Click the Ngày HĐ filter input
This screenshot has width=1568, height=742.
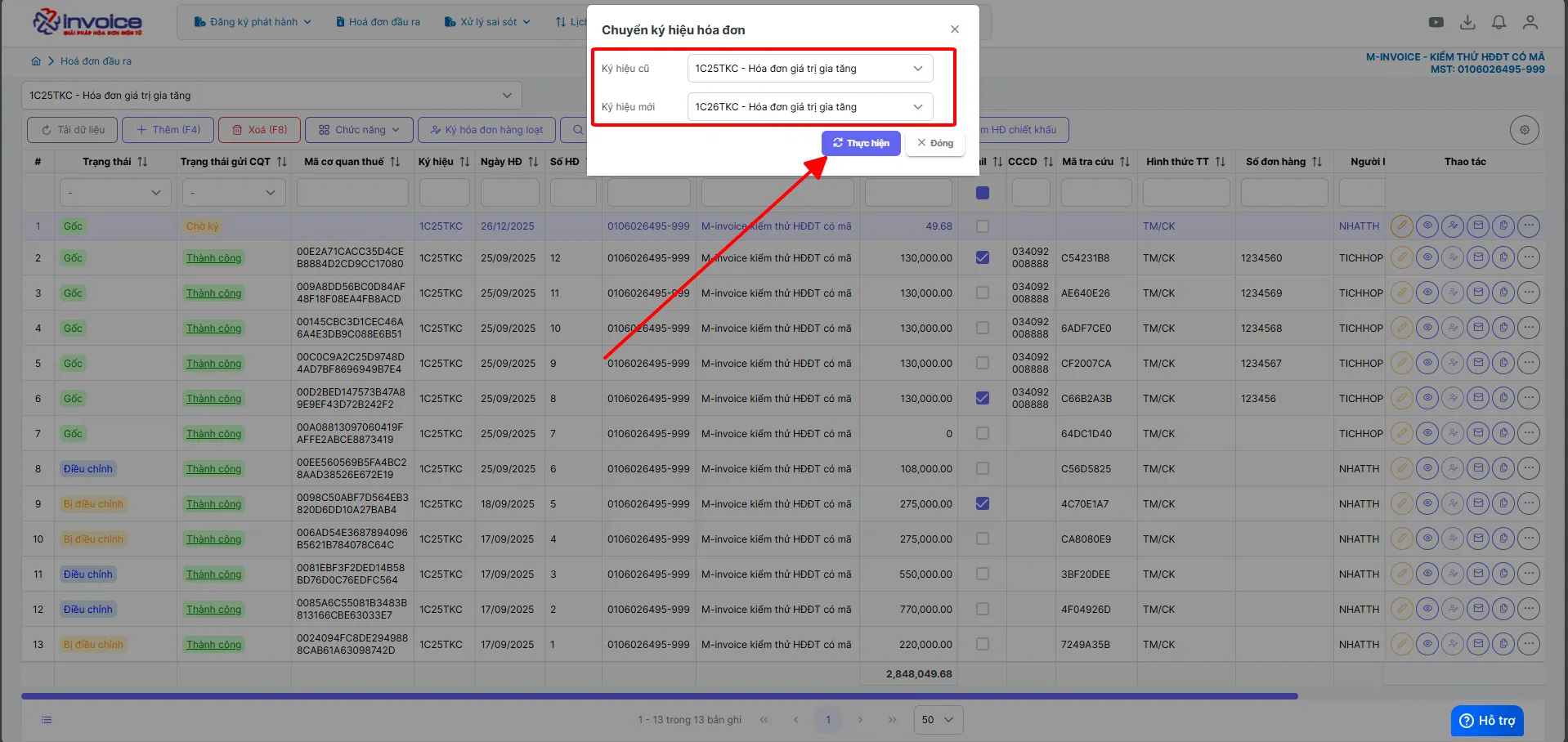tap(509, 193)
